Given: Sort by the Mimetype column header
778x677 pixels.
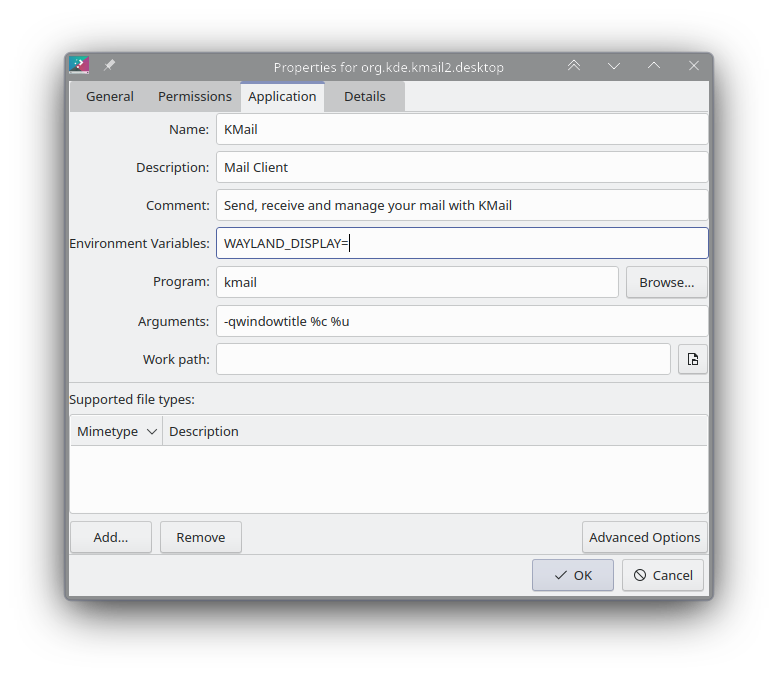Looking at the screenshot, I should tap(116, 431).
